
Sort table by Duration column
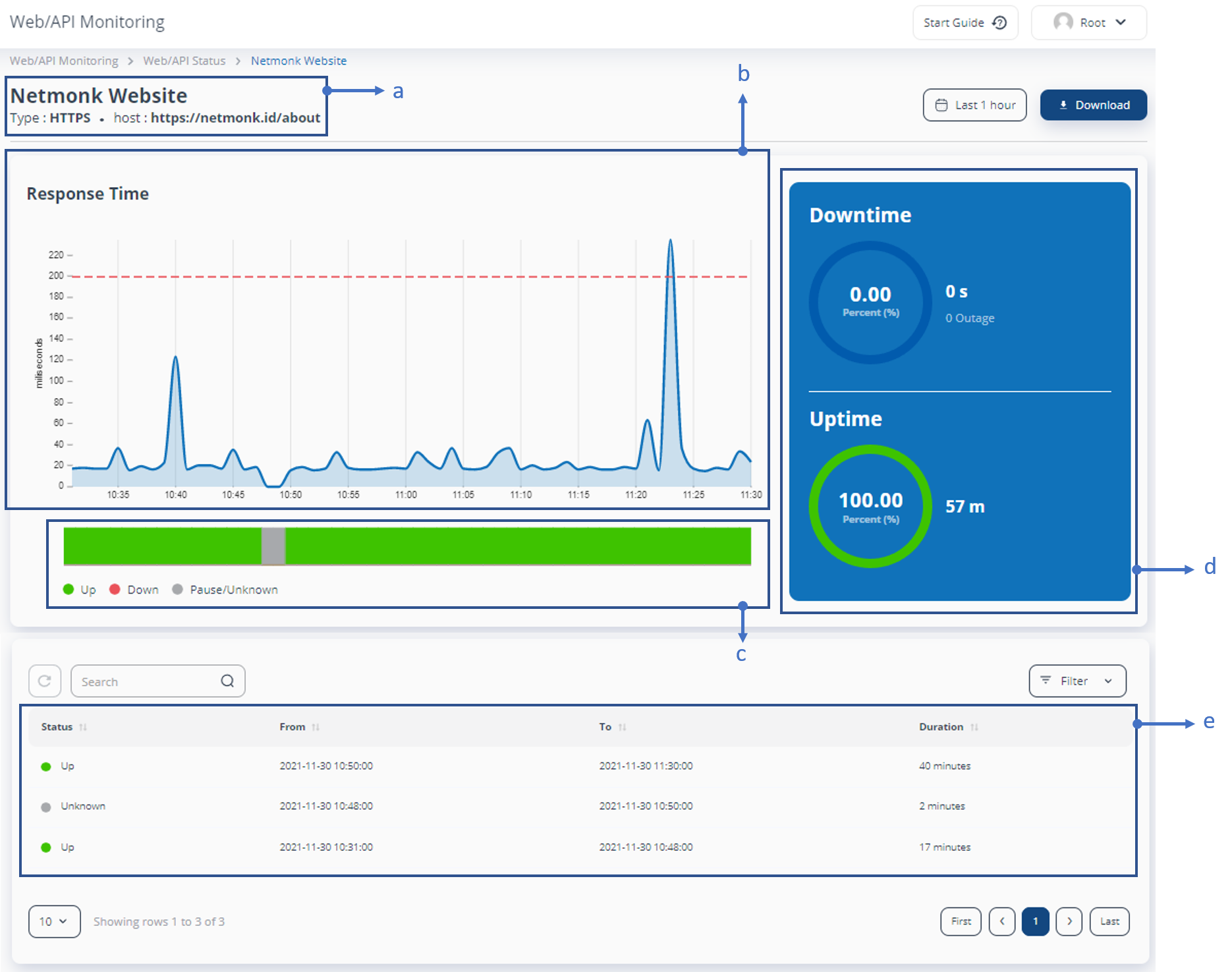click(x=974, y=727)
